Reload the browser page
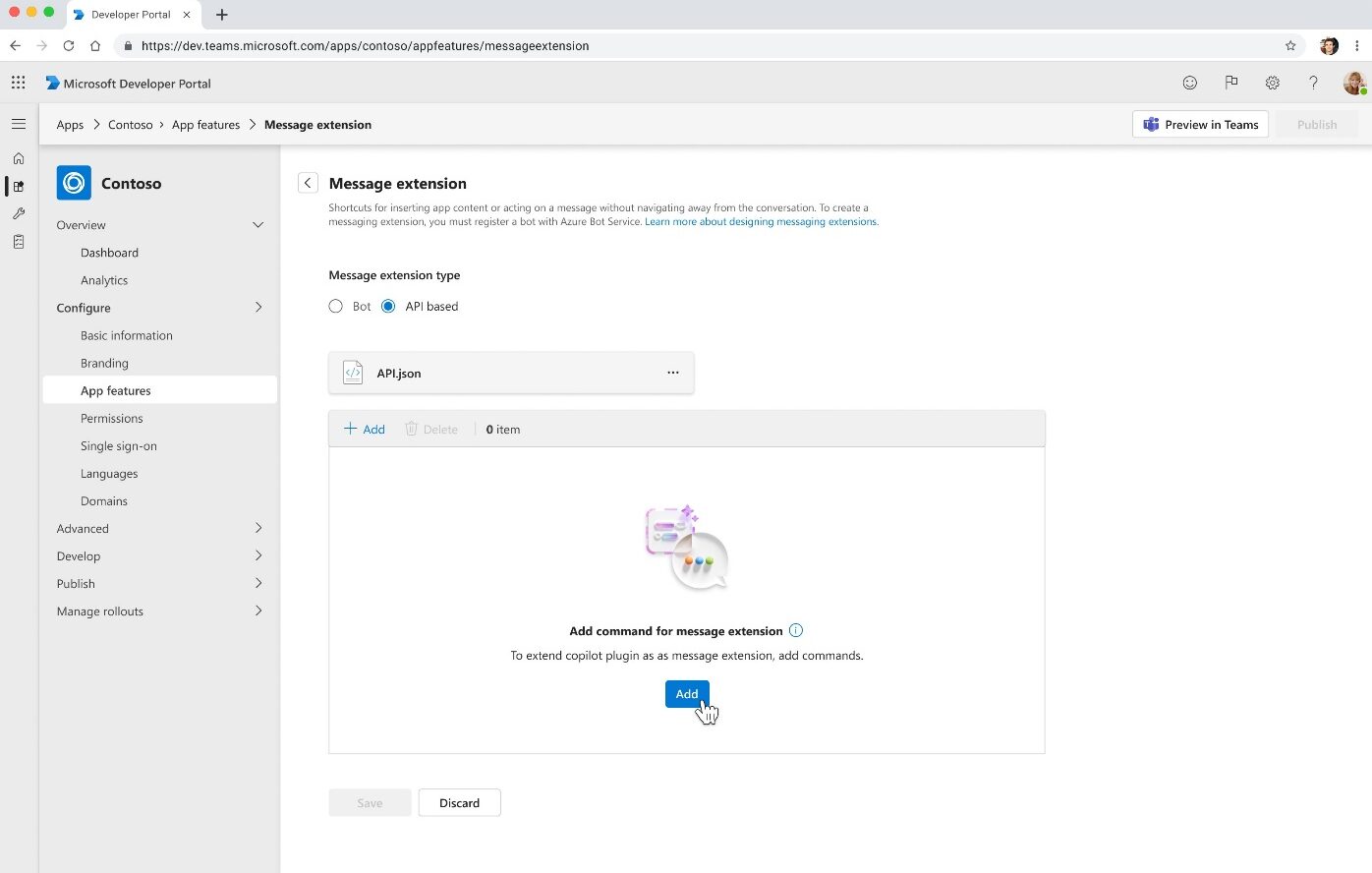Image resolution: width=1372 pixels, height=873 pixels. (69, 45)
